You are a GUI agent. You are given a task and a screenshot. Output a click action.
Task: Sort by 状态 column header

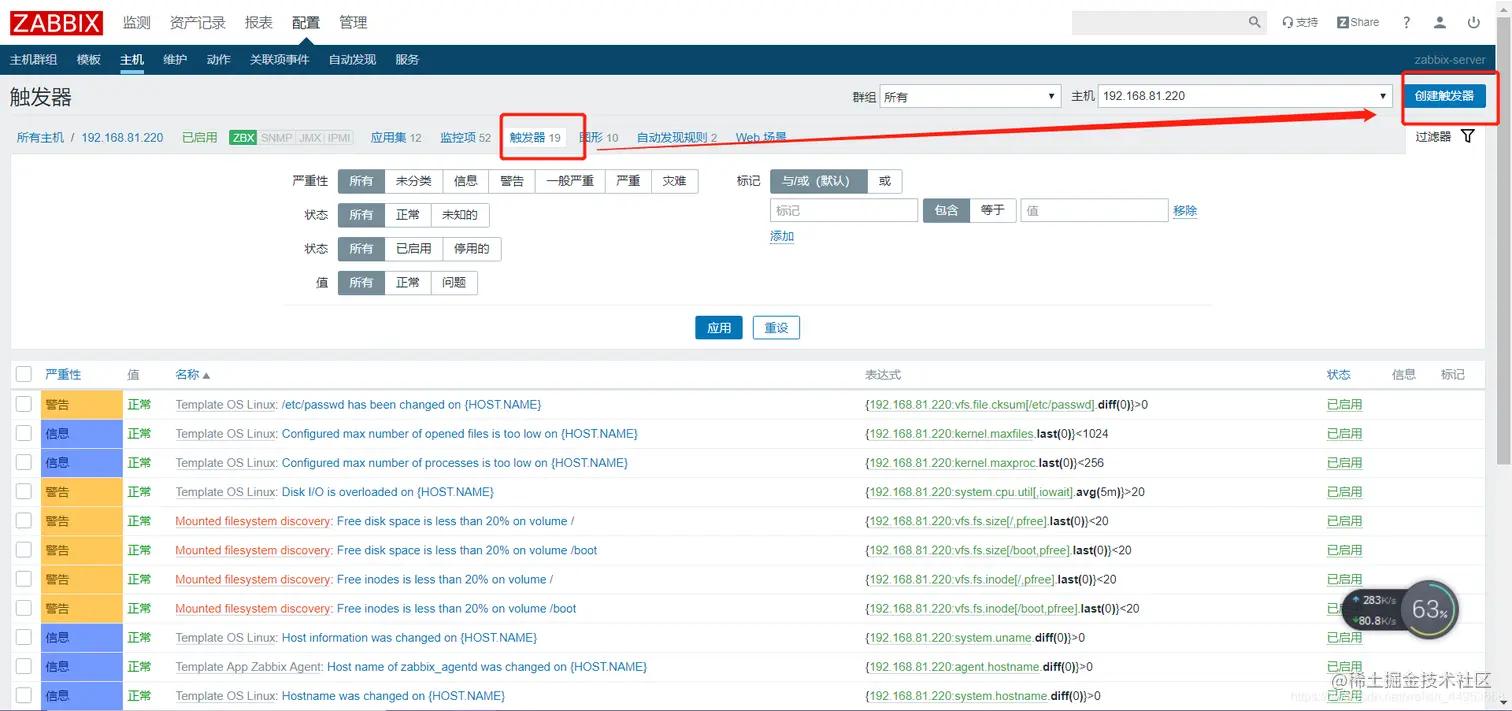1338,375
